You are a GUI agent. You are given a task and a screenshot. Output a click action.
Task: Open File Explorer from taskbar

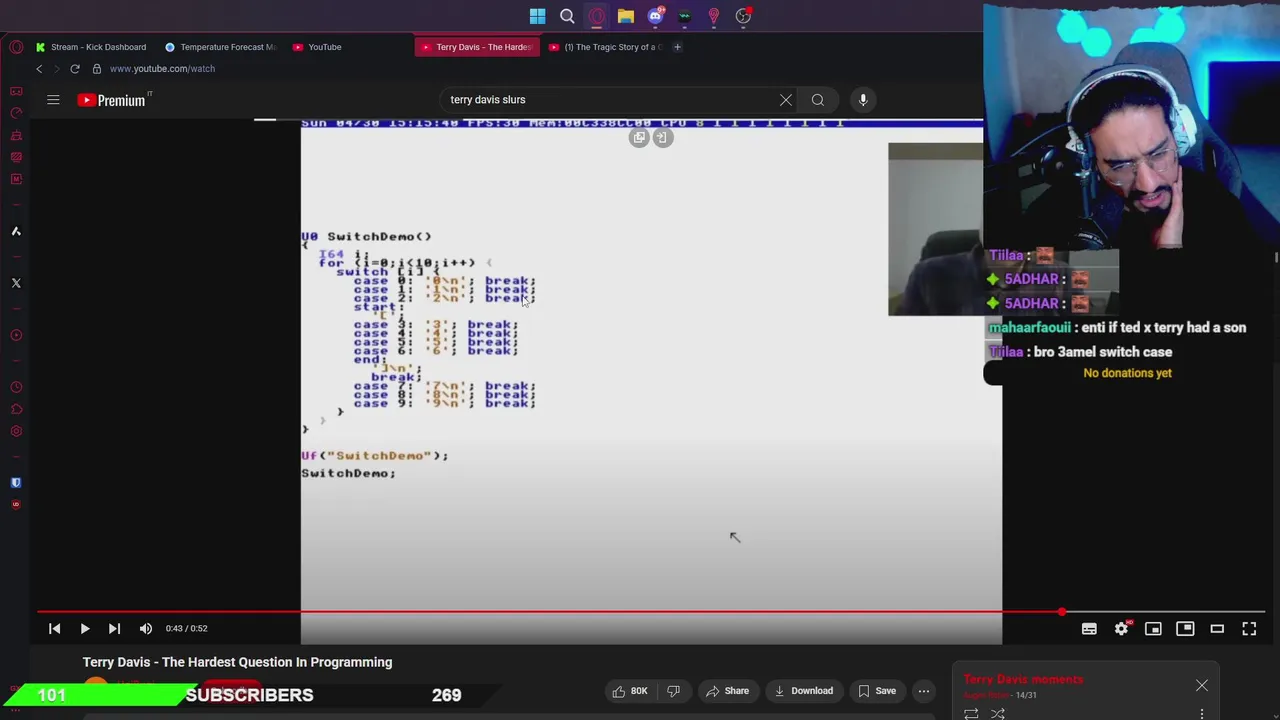coord(625,16)
